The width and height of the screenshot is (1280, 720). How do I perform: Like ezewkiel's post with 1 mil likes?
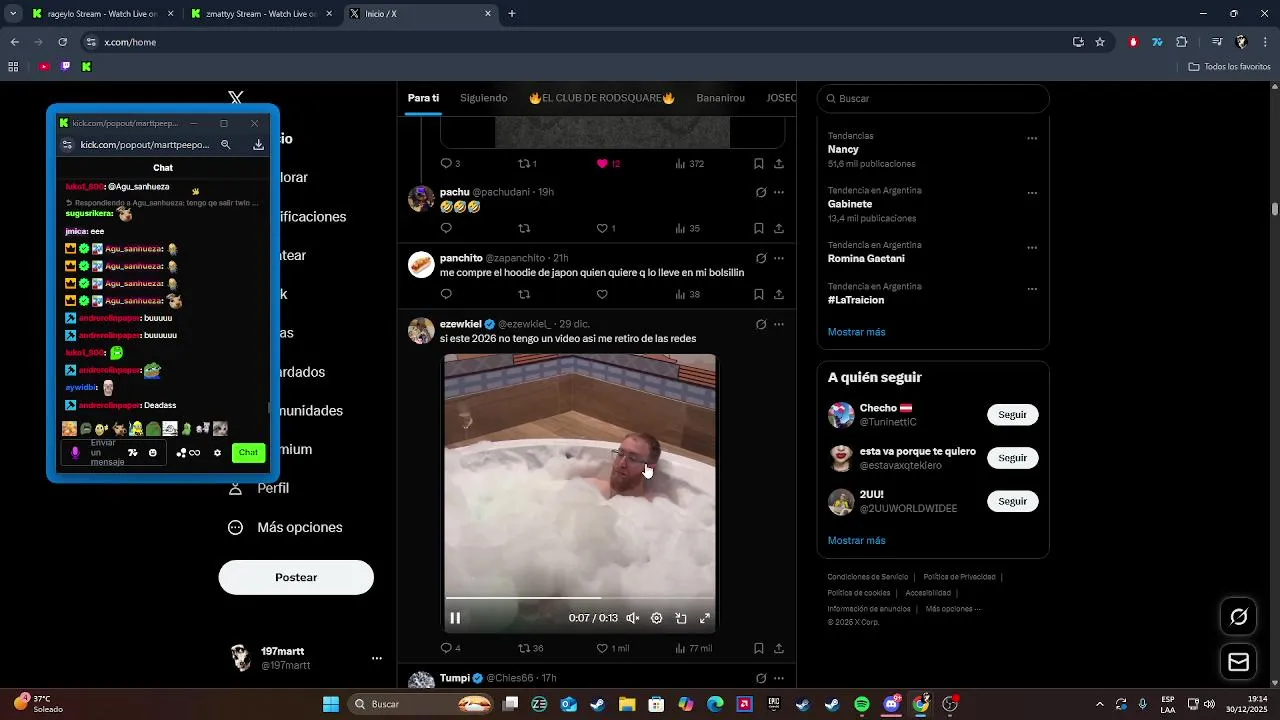click(612, 648)
